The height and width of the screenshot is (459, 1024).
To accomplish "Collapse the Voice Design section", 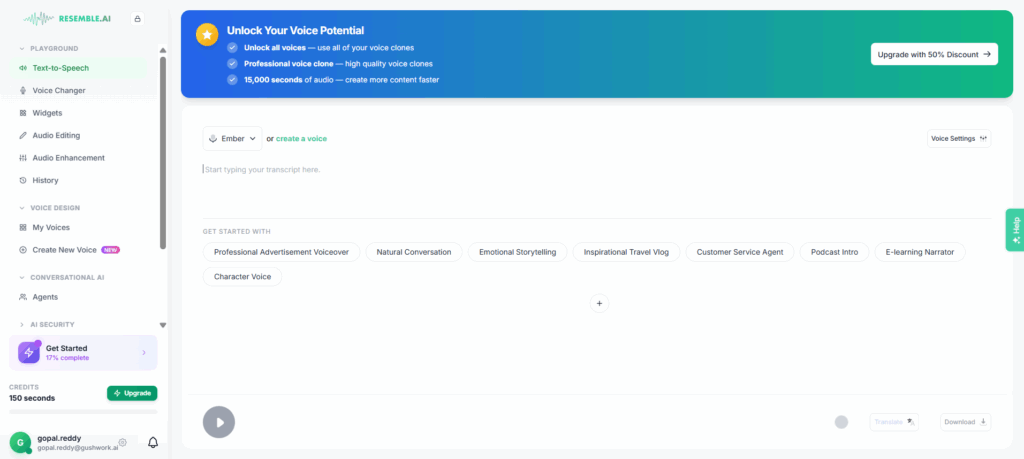I will point(22,208).
